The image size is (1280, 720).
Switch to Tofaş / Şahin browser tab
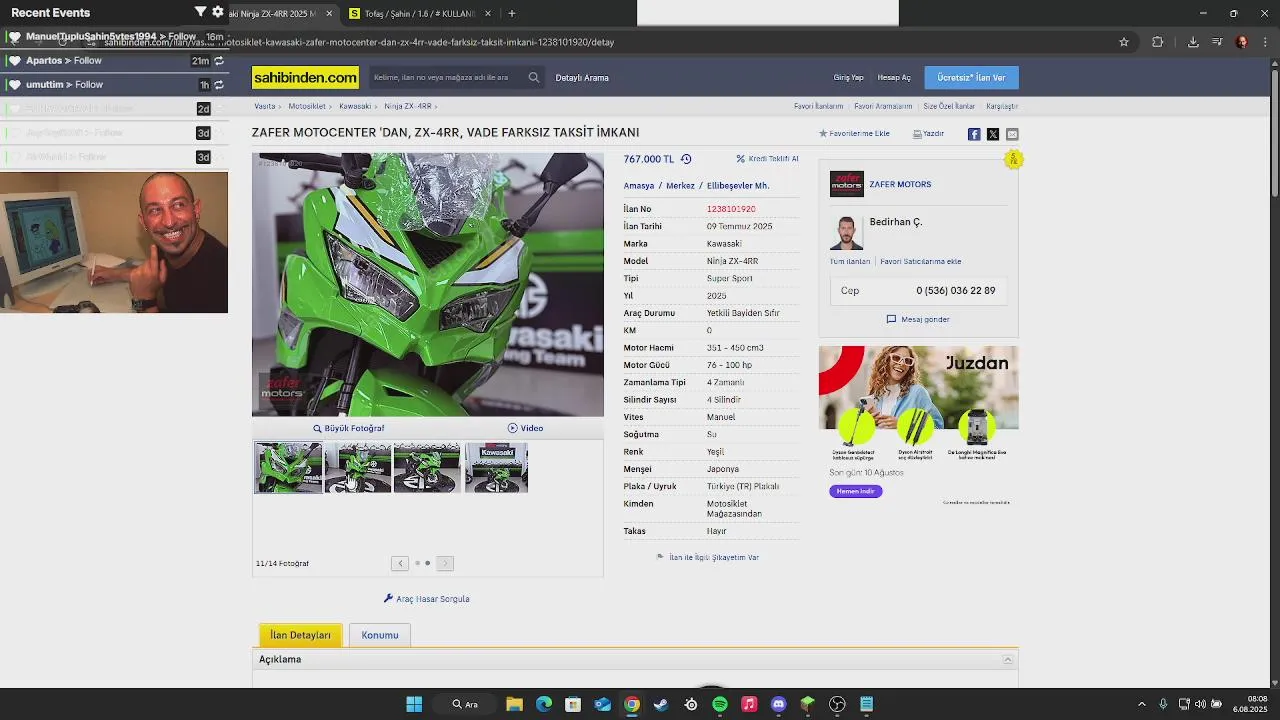(420, 14)
